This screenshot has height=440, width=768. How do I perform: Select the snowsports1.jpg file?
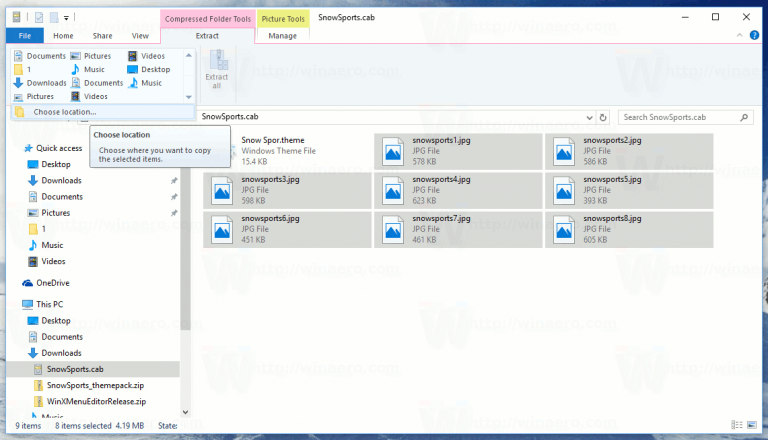click(x=457, y=150)
